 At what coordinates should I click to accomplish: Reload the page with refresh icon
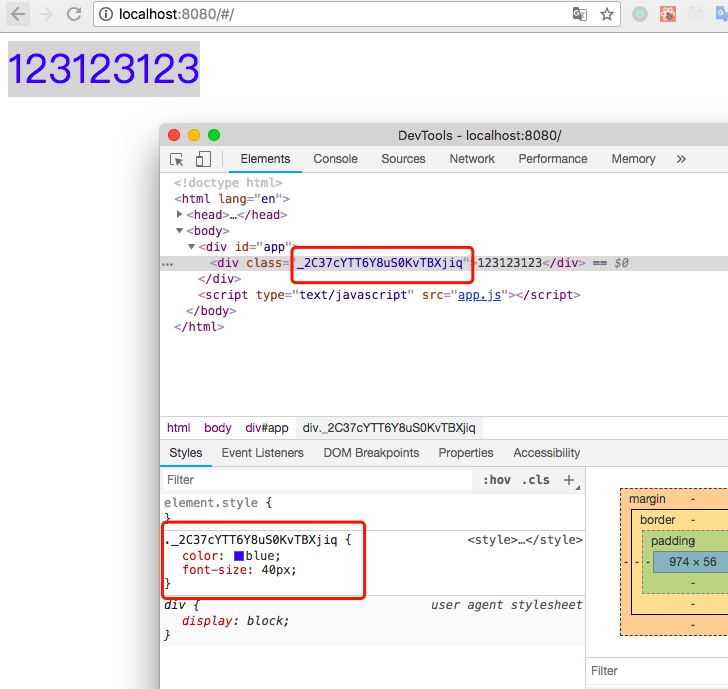pyautogui.click(x=74, y=14)
